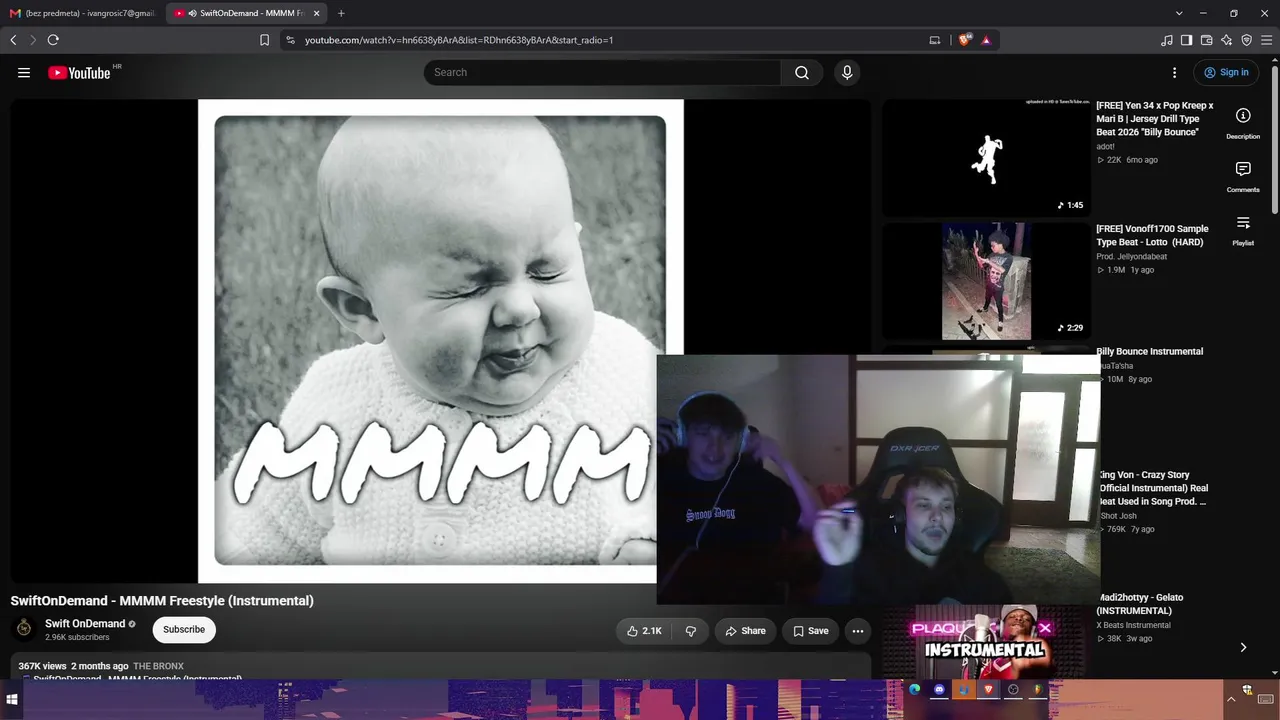Like the video with 2.1K likes
The image size is (1280, 720).
click(644, 631)
